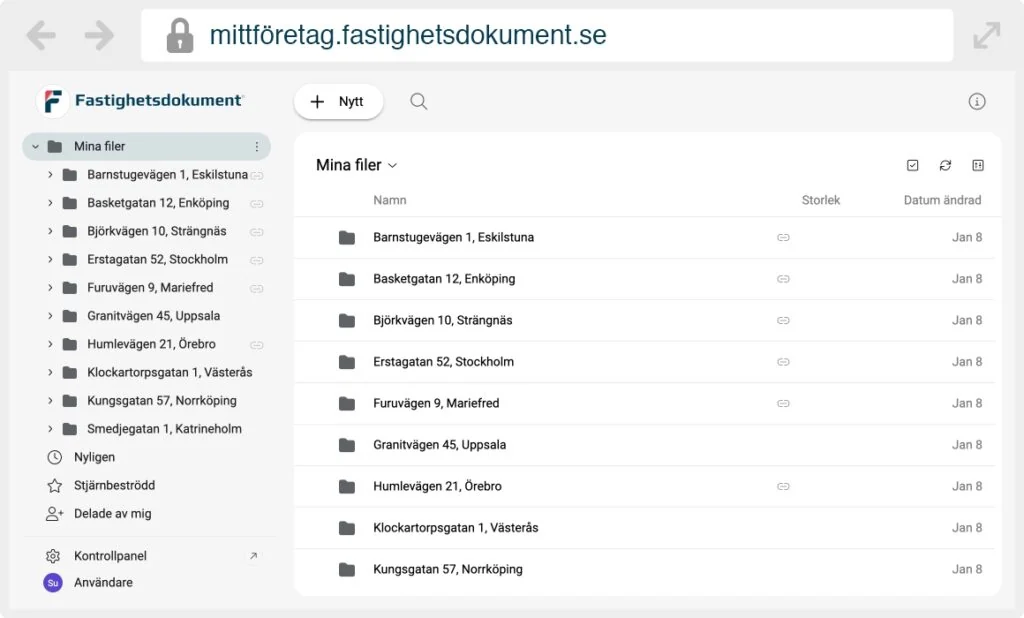Viewport: 1024px width, 618px height.
Task: Sort by the Namn column header
Action: coord(390,200)
